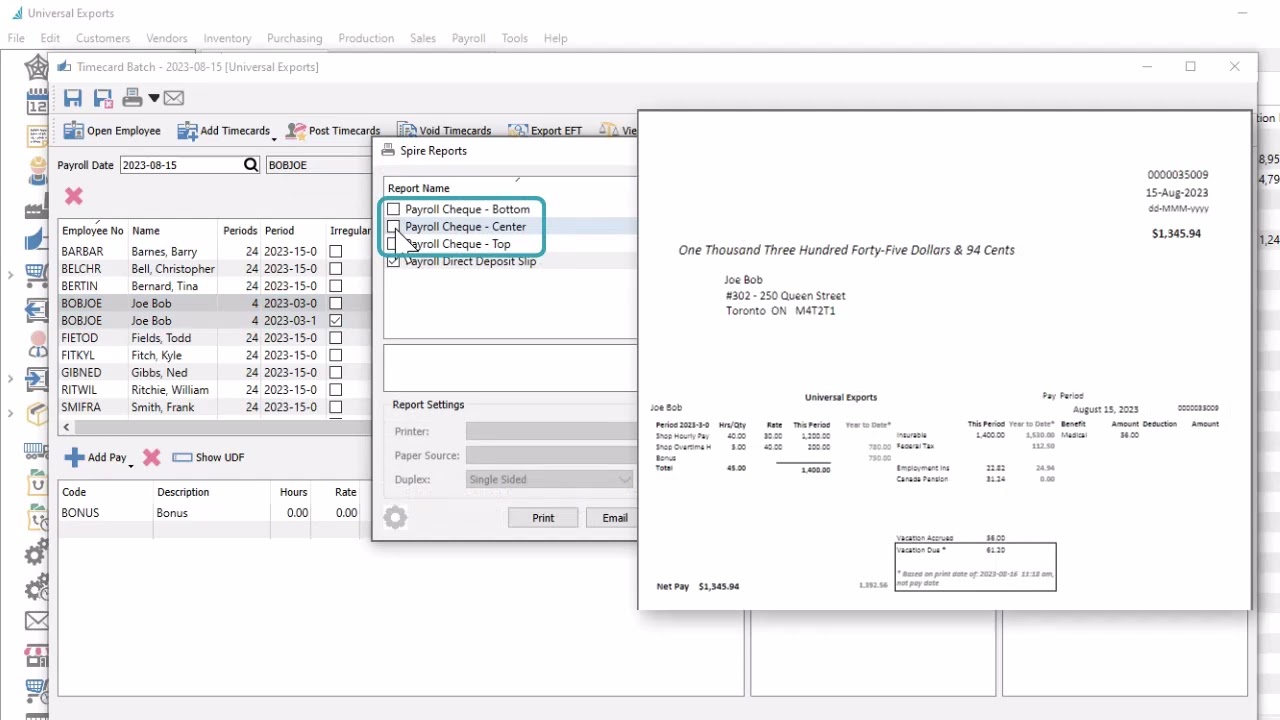1280x720 pixels.
Task: Click the envelope icon in left sidebar
Action: coord(37,621)
